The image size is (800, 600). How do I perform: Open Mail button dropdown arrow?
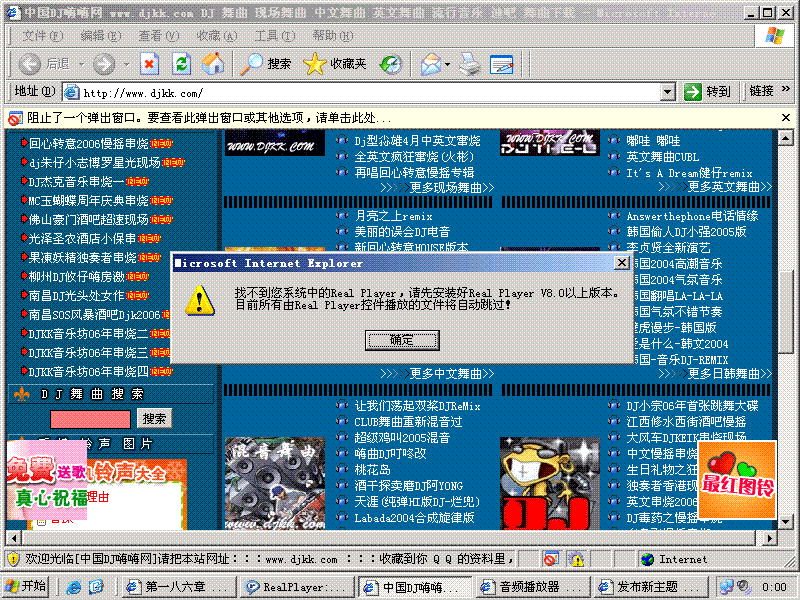(x=447, y=64)
